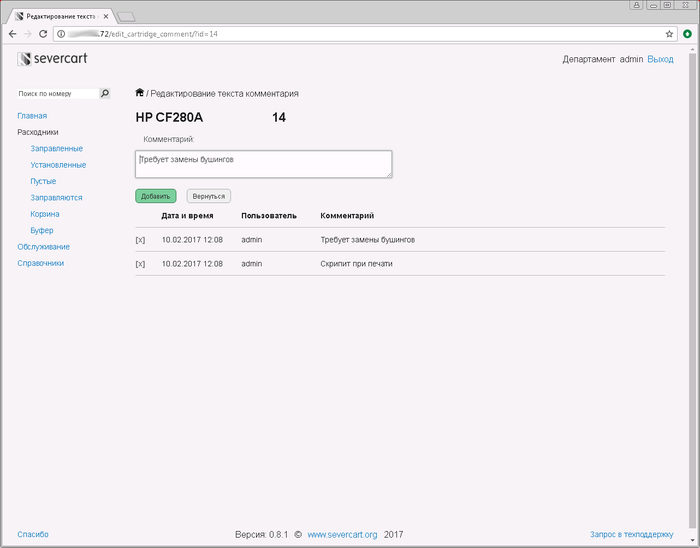Click the browser back arrow
Viewport: 700px width, 548px height.
click(x=12, y=34)
